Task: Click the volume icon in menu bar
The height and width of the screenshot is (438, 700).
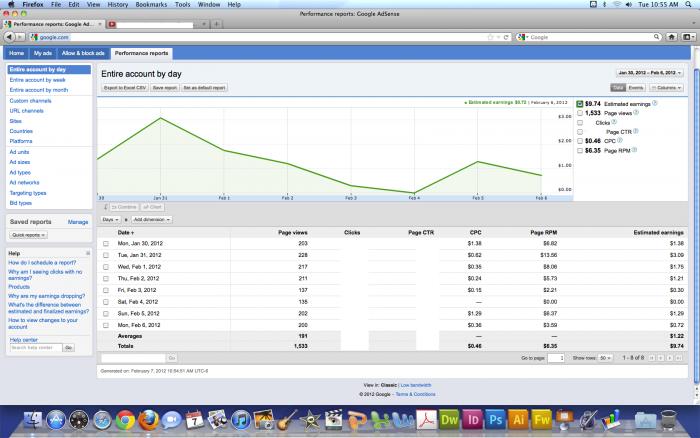Action: [x=629, y=4]
